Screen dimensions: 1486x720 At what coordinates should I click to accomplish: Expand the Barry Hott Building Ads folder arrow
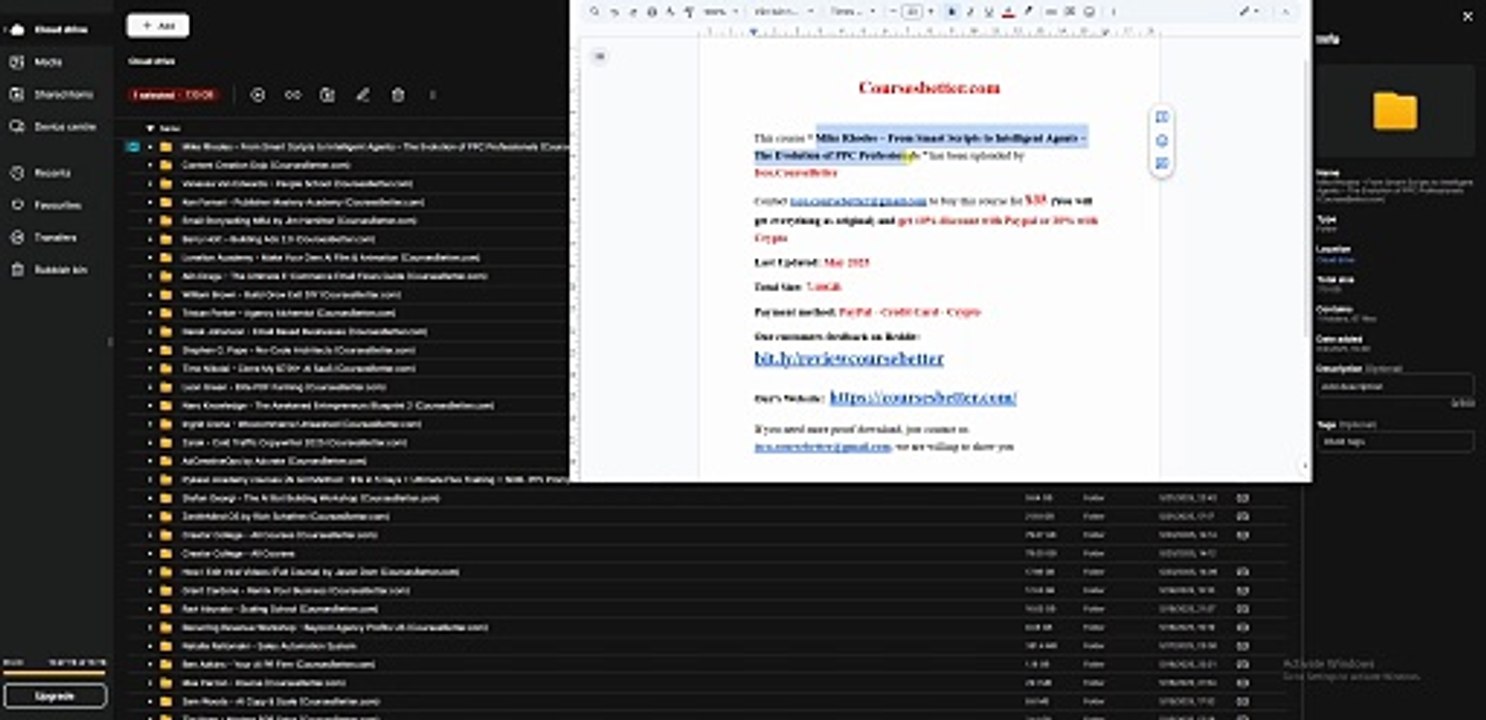pos(150,239)
